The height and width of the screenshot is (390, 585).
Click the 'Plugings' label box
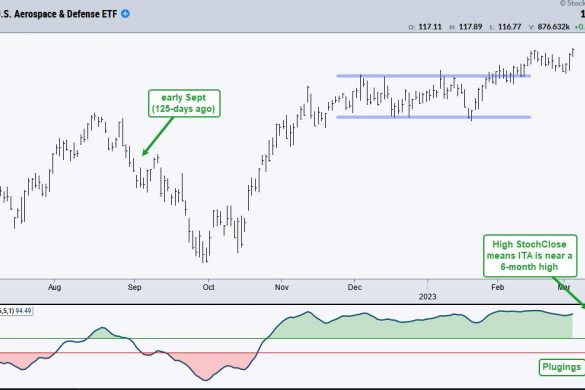coord(561,367)
